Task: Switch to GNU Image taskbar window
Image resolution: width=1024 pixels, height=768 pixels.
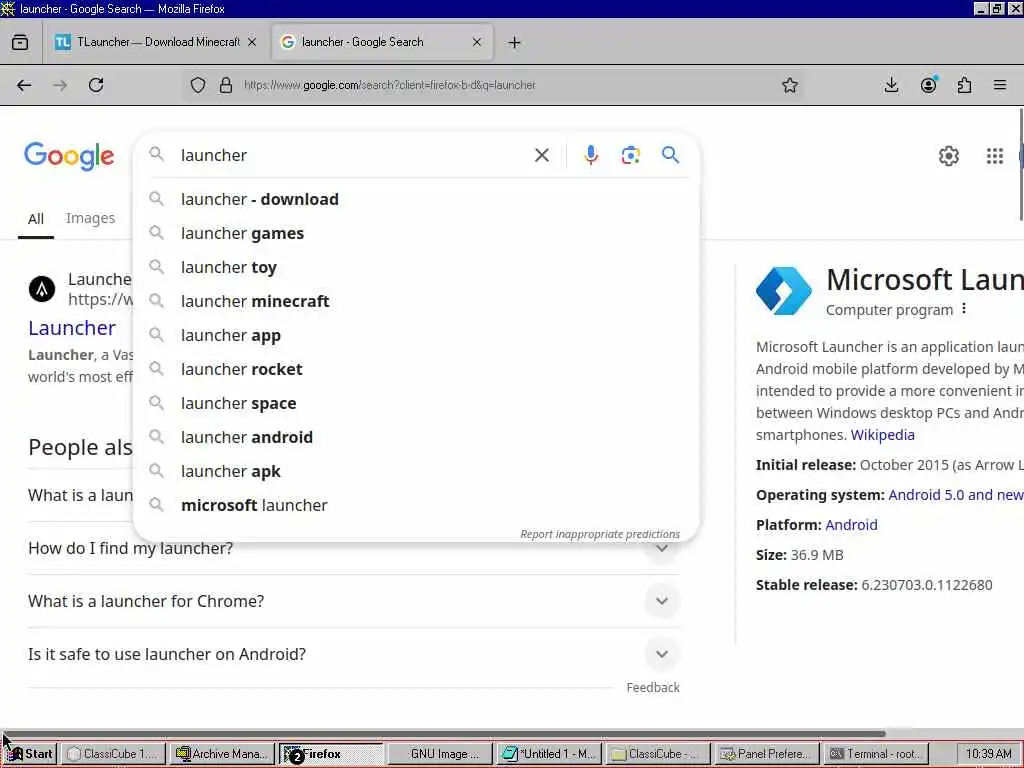Action: tap(439, 754)
